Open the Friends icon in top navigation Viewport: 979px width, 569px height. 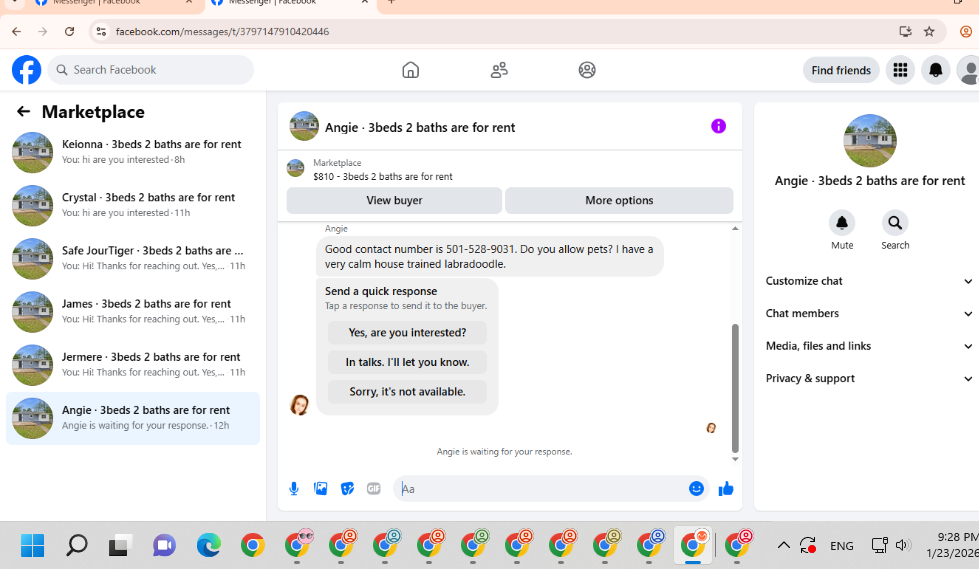499,70
